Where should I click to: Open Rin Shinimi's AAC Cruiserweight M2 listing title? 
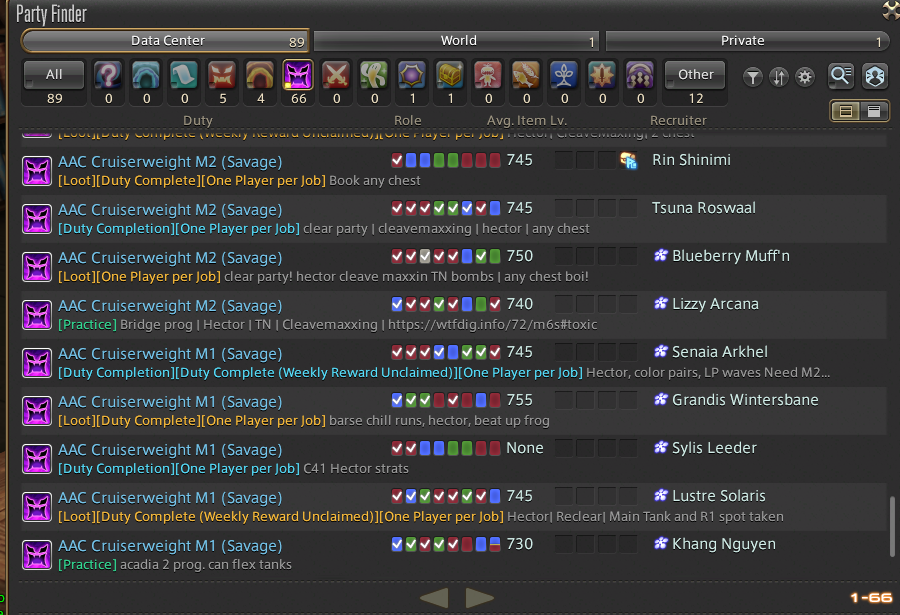[170, 162]
